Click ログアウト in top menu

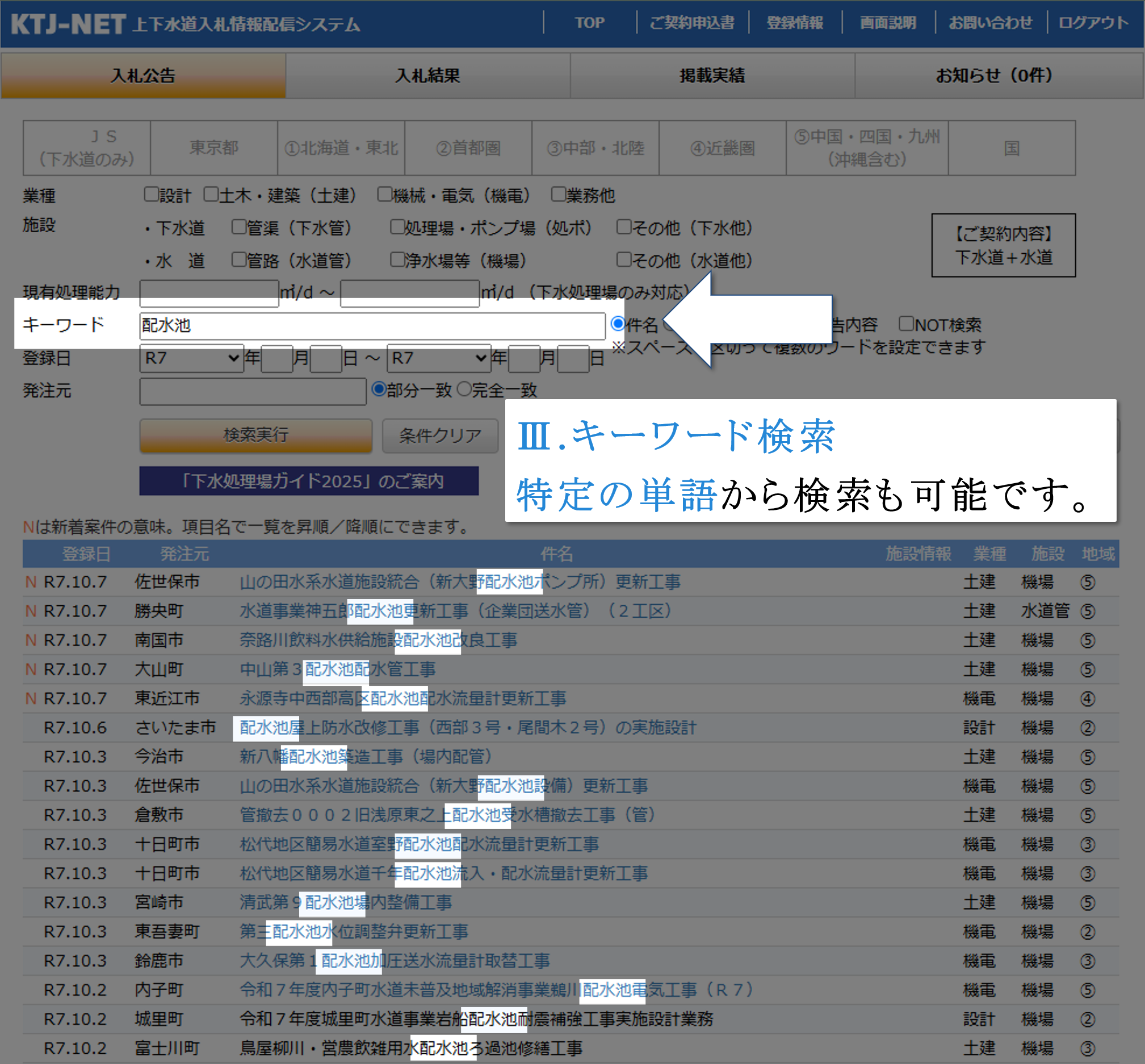point(1093,23)
